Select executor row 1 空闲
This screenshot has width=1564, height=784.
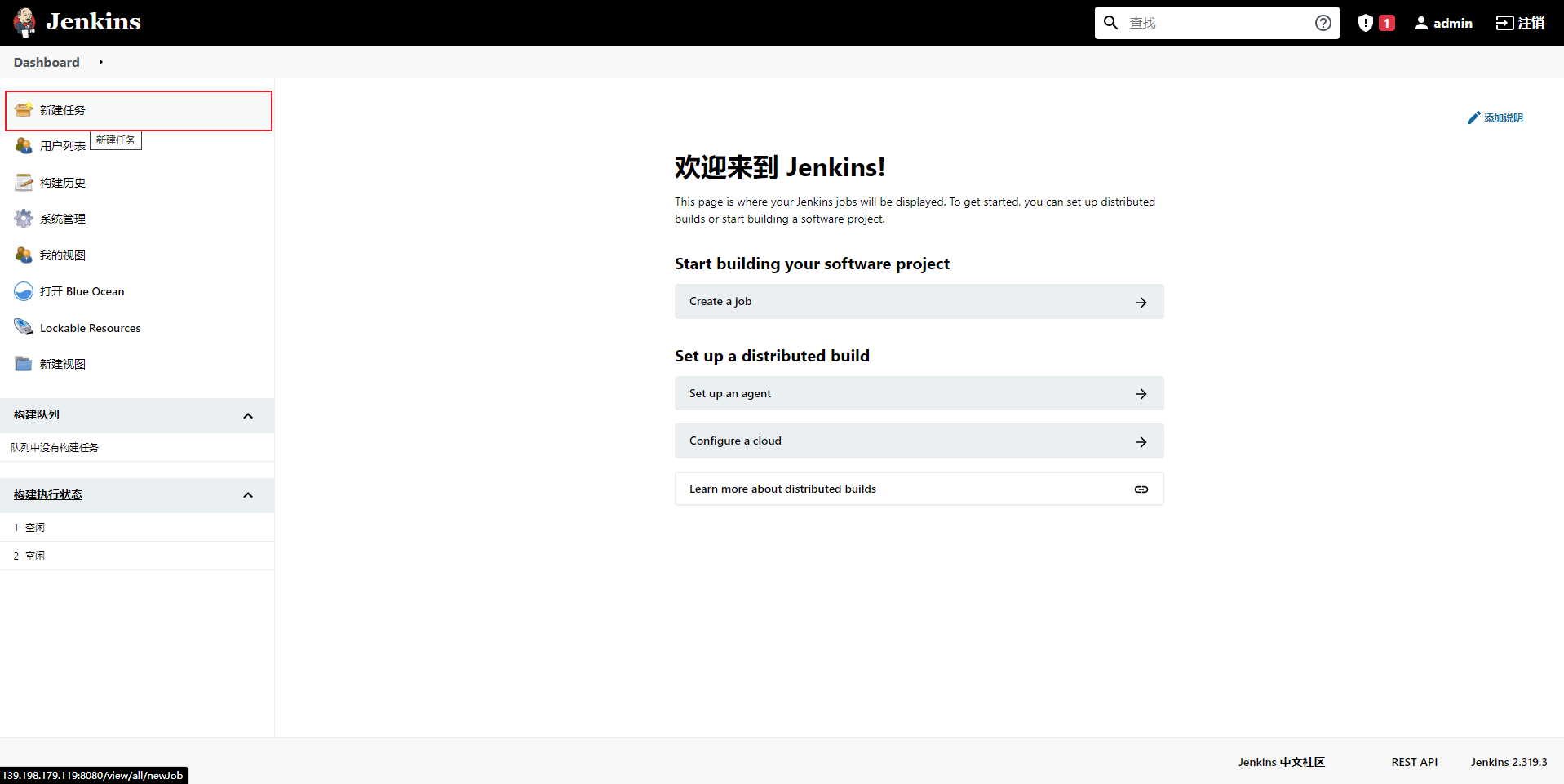pyautogui.click(x=137, y=528)
